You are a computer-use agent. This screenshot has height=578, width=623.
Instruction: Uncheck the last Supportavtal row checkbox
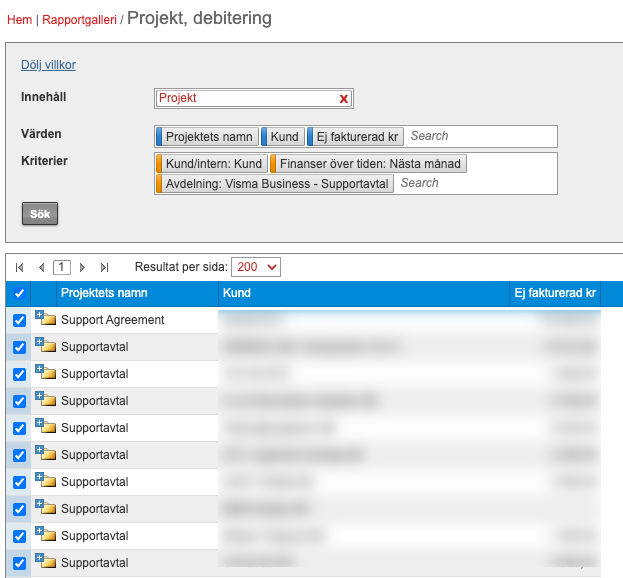19,563
